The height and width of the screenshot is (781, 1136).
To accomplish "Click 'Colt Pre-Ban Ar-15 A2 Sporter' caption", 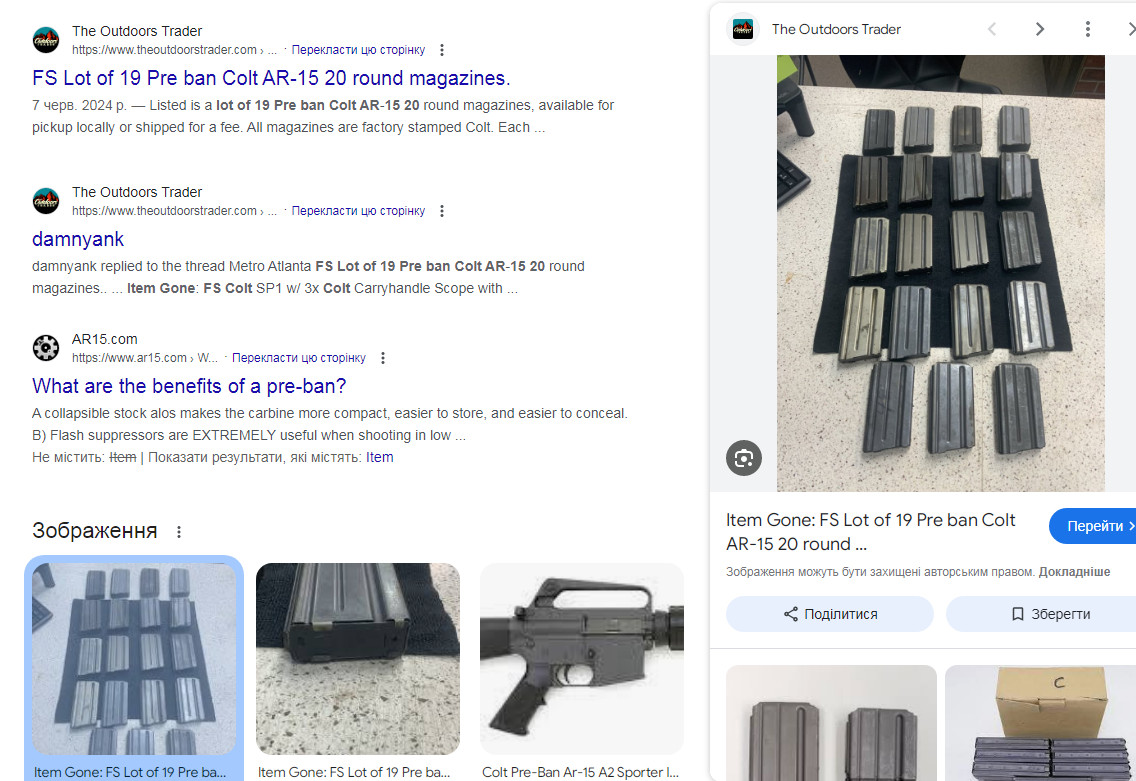I will click(580, 772).
